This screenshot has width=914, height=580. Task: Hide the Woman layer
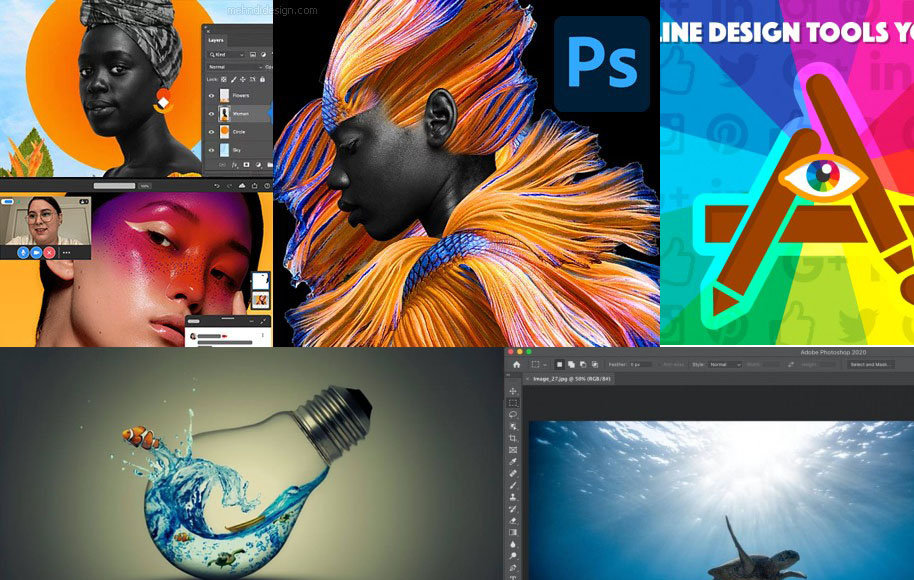click(212, 114)
